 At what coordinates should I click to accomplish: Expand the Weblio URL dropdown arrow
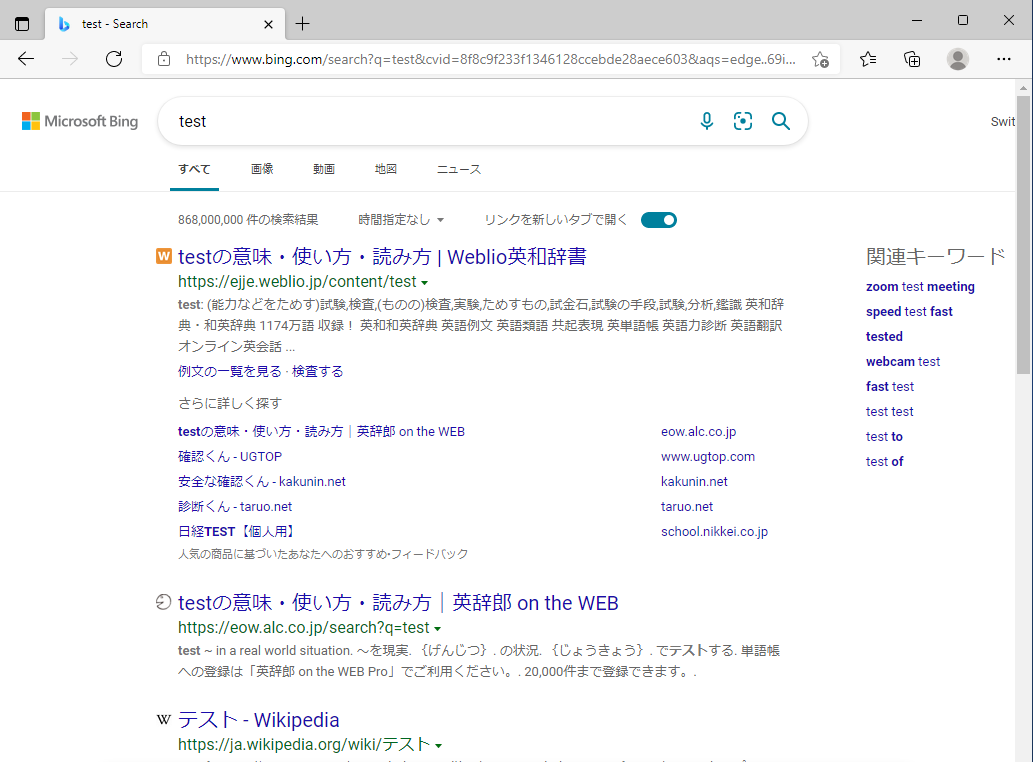pos(425,281)
